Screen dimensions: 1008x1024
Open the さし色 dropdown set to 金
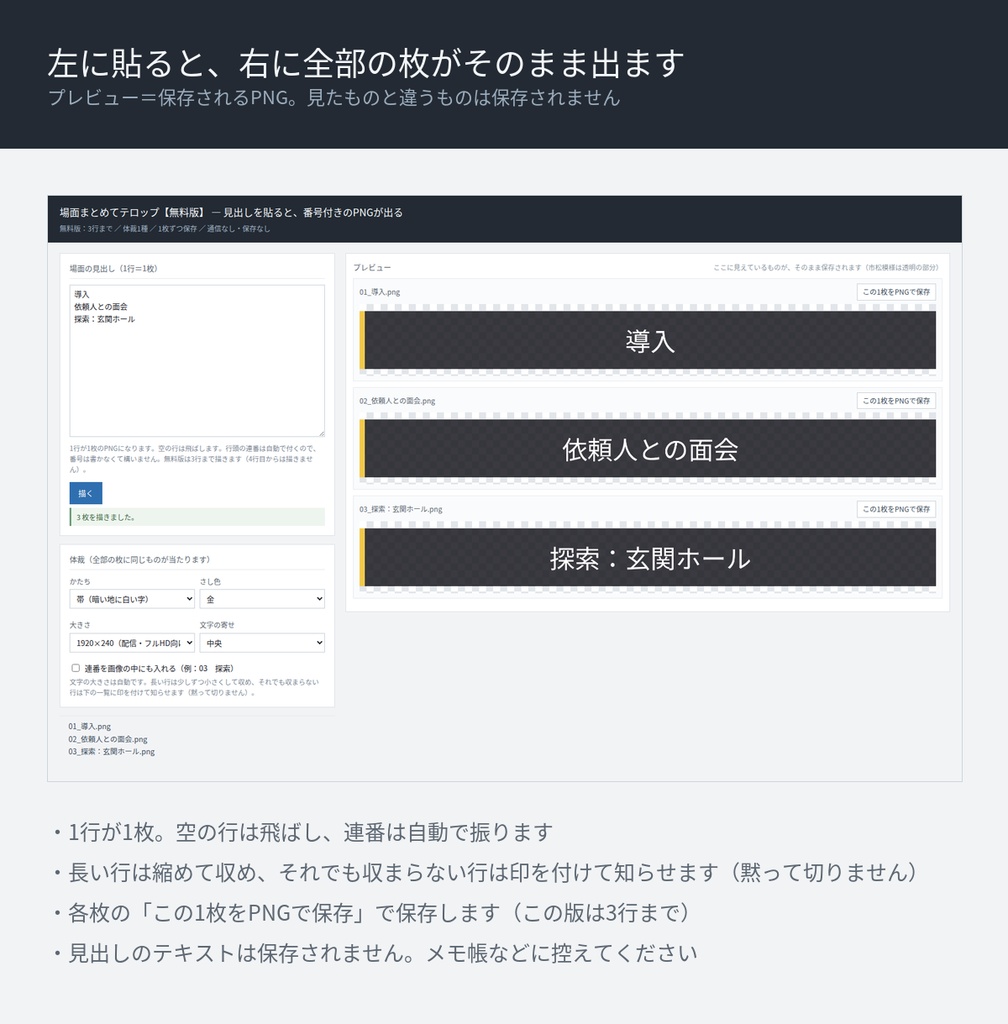[262, 599]
